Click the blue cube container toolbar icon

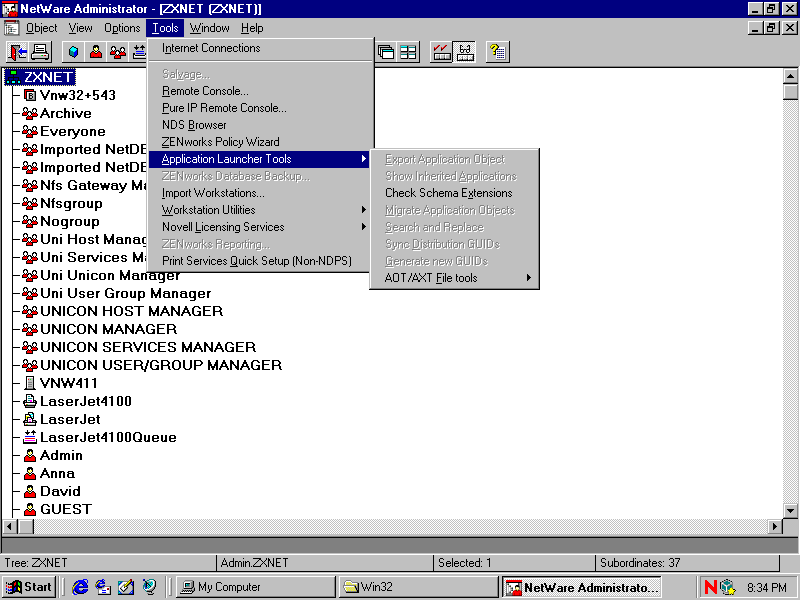click(x=73, y=52)
